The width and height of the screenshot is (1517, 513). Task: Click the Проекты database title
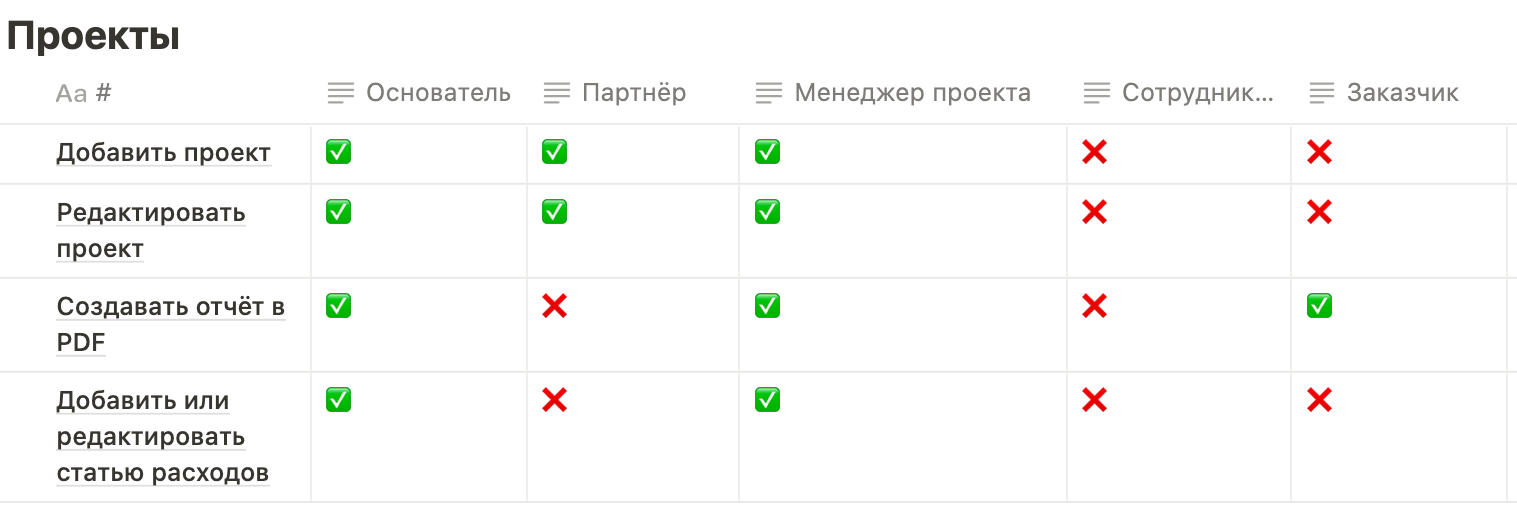coord(93,37)
